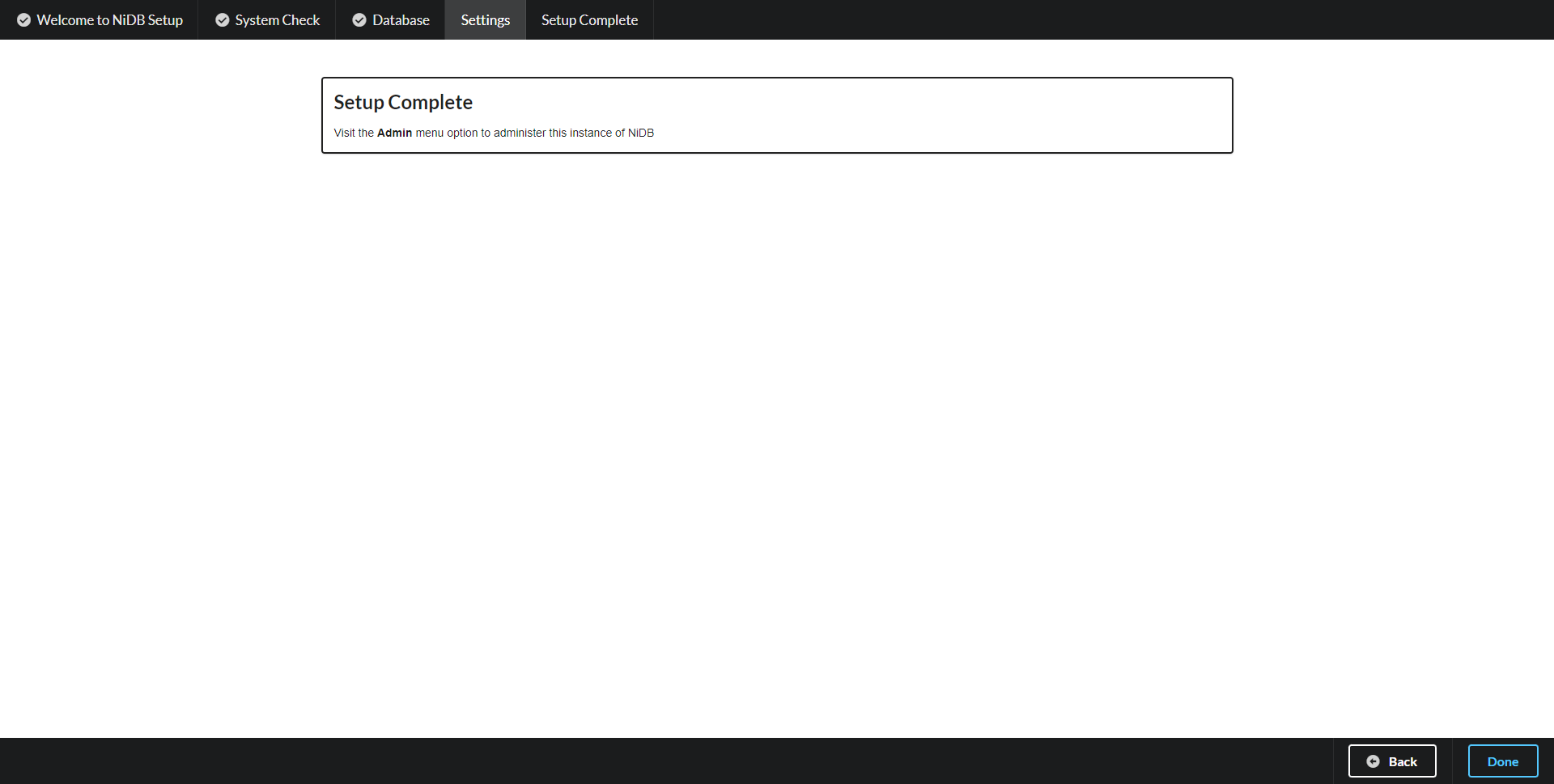Switch to the System Check step
Image resolution: width=1554 pixels, height=784 pixels.
pos(277,20)
